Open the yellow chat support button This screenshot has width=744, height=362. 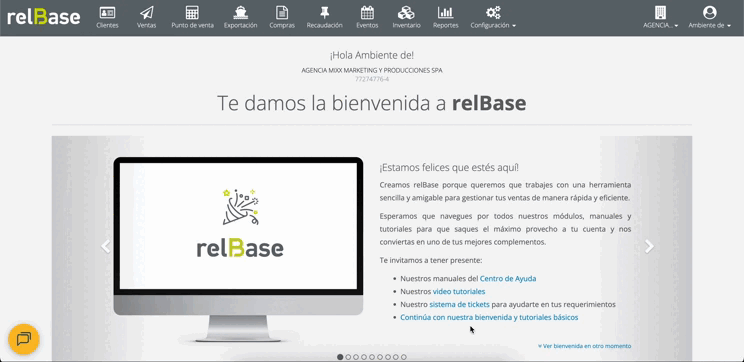(24, 339)
